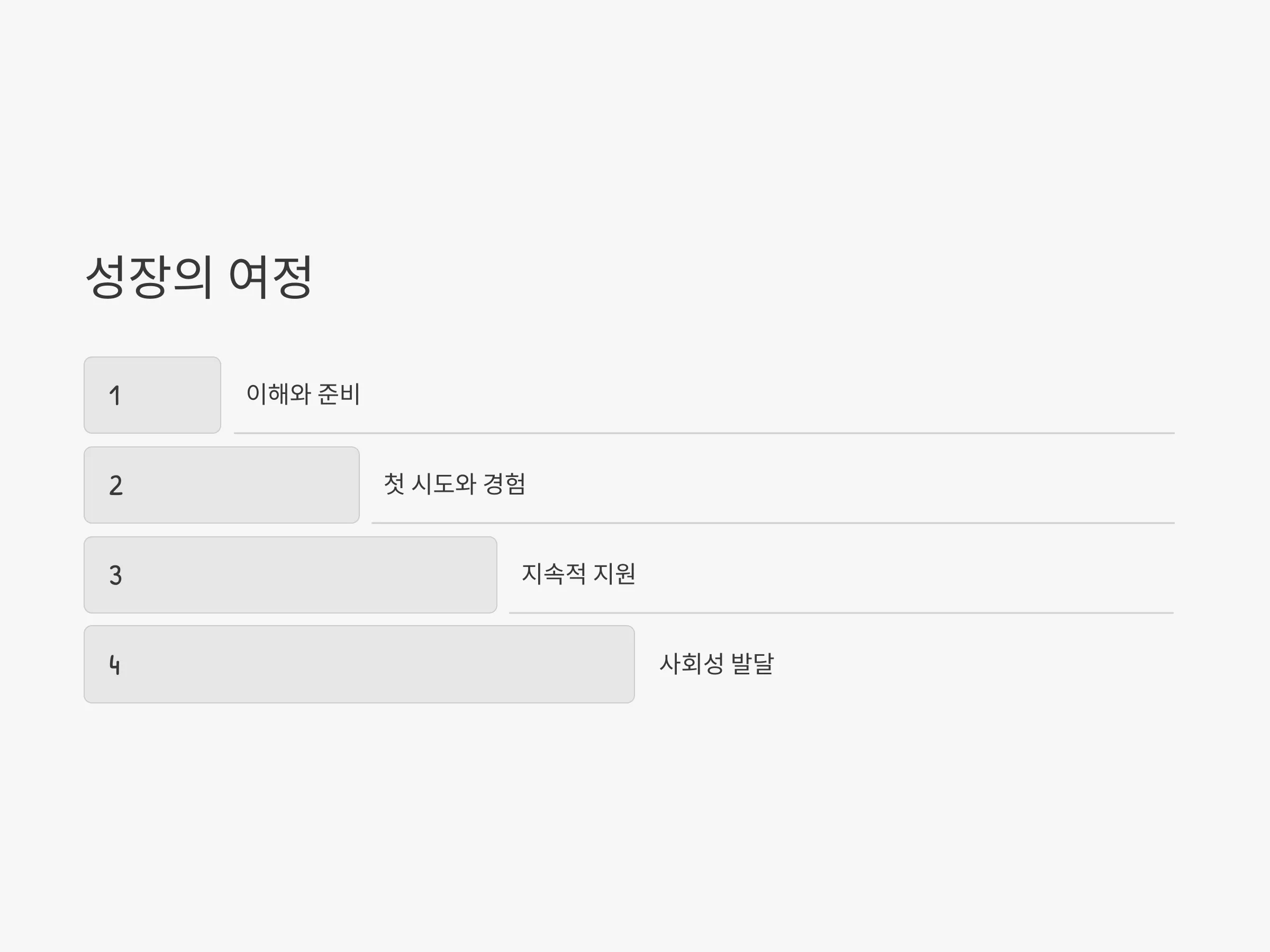1270x952 pixels.
Task: Click the word "여정" in the title
Action: [x=270, y=277]
